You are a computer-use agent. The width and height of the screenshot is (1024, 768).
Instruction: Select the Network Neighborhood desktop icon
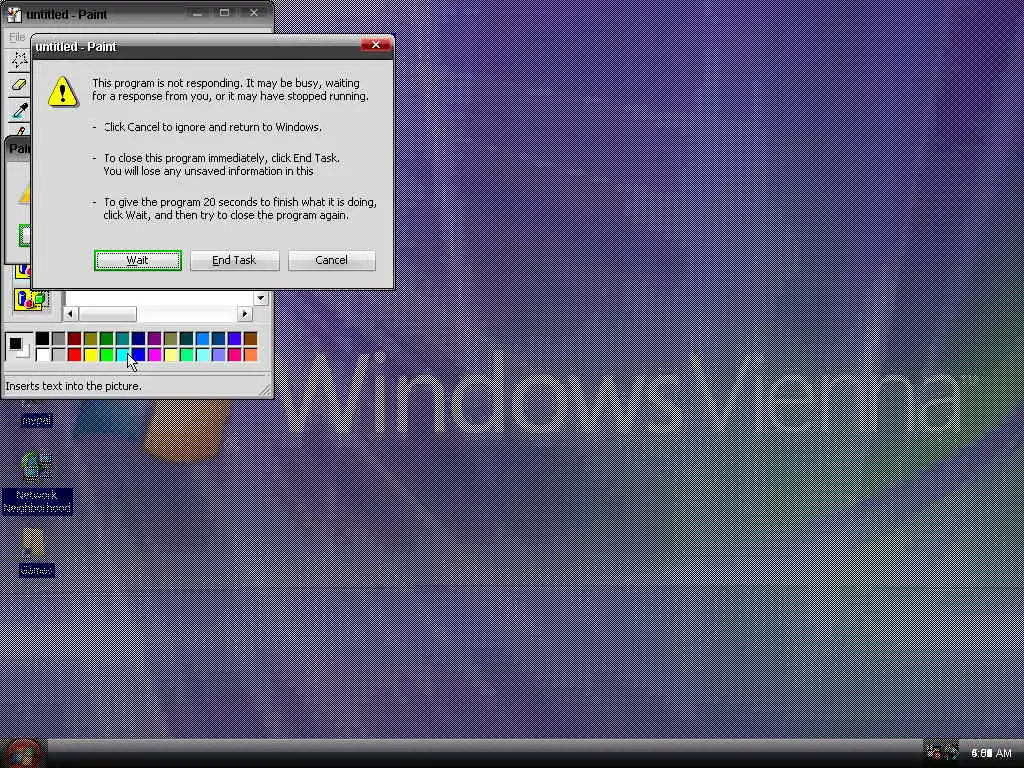(x=37, y=483)
